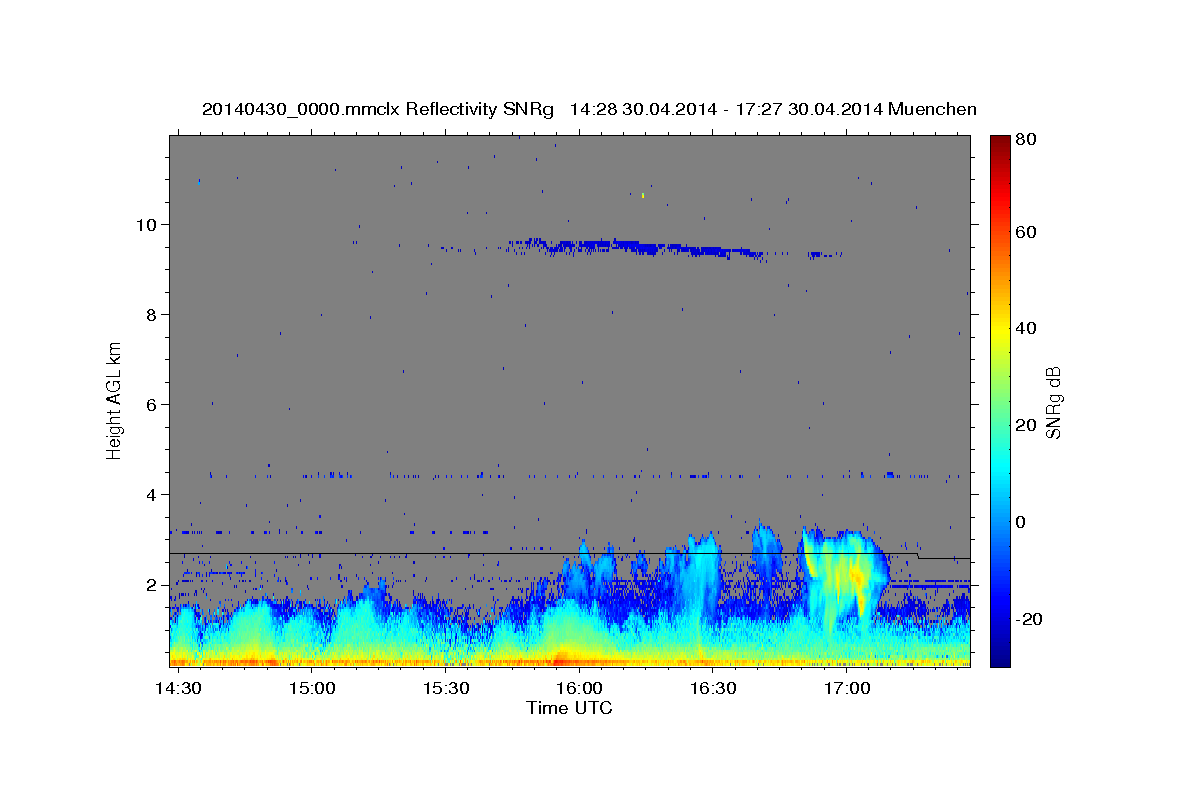Screen dimensions: 1200x800
Task: Click the dark red top of the colorbar
Action: tap(999, 142)
